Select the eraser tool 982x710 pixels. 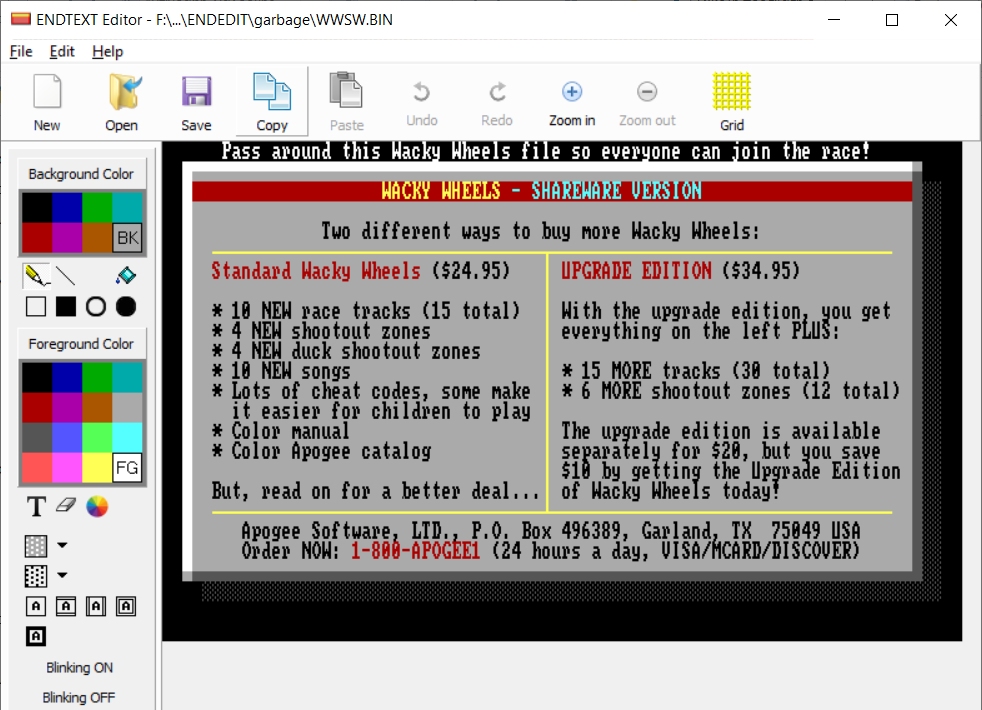pos(66,505)
